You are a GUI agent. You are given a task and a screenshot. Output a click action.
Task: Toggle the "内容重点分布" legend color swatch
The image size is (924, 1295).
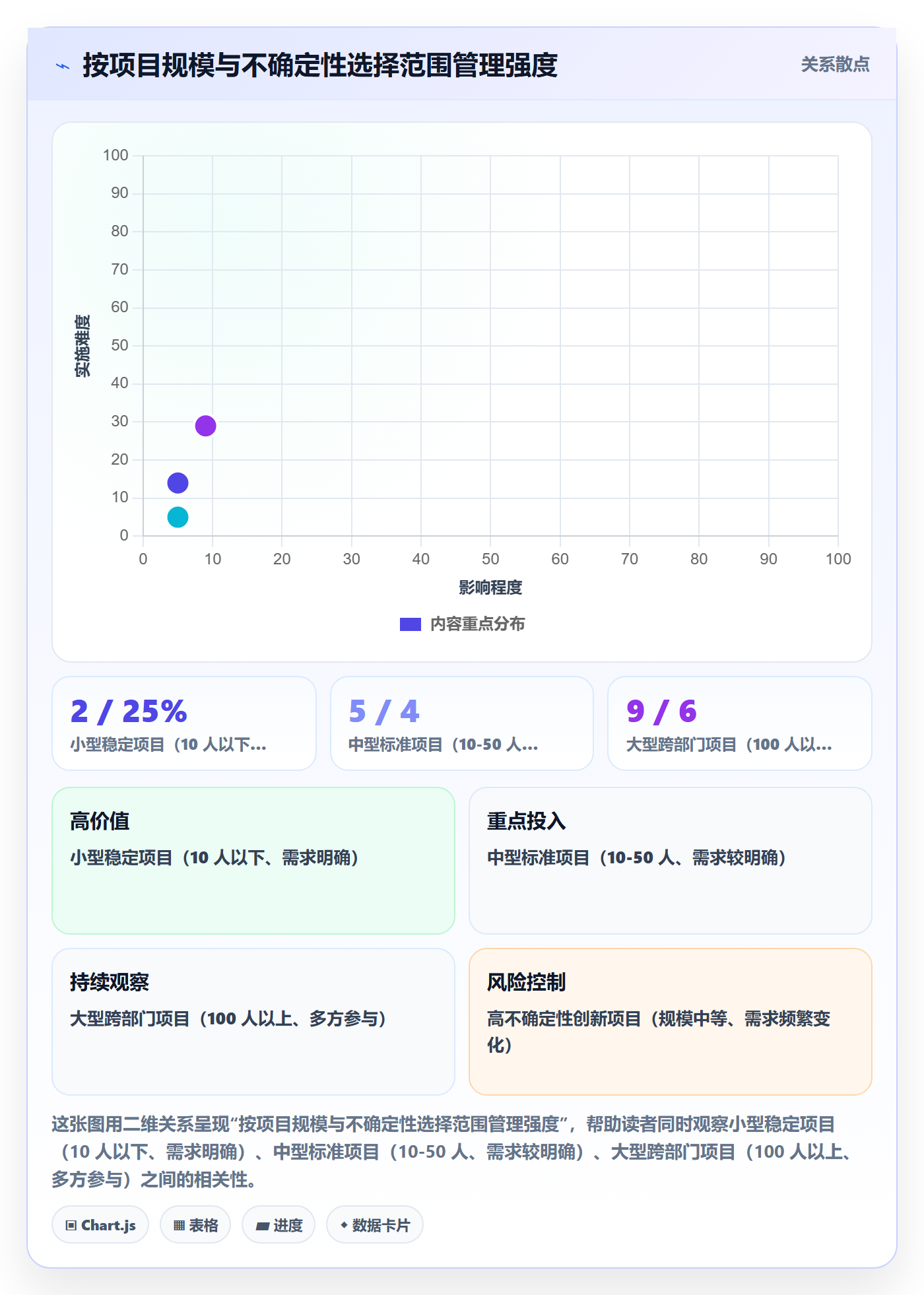[x=411, y=624]
